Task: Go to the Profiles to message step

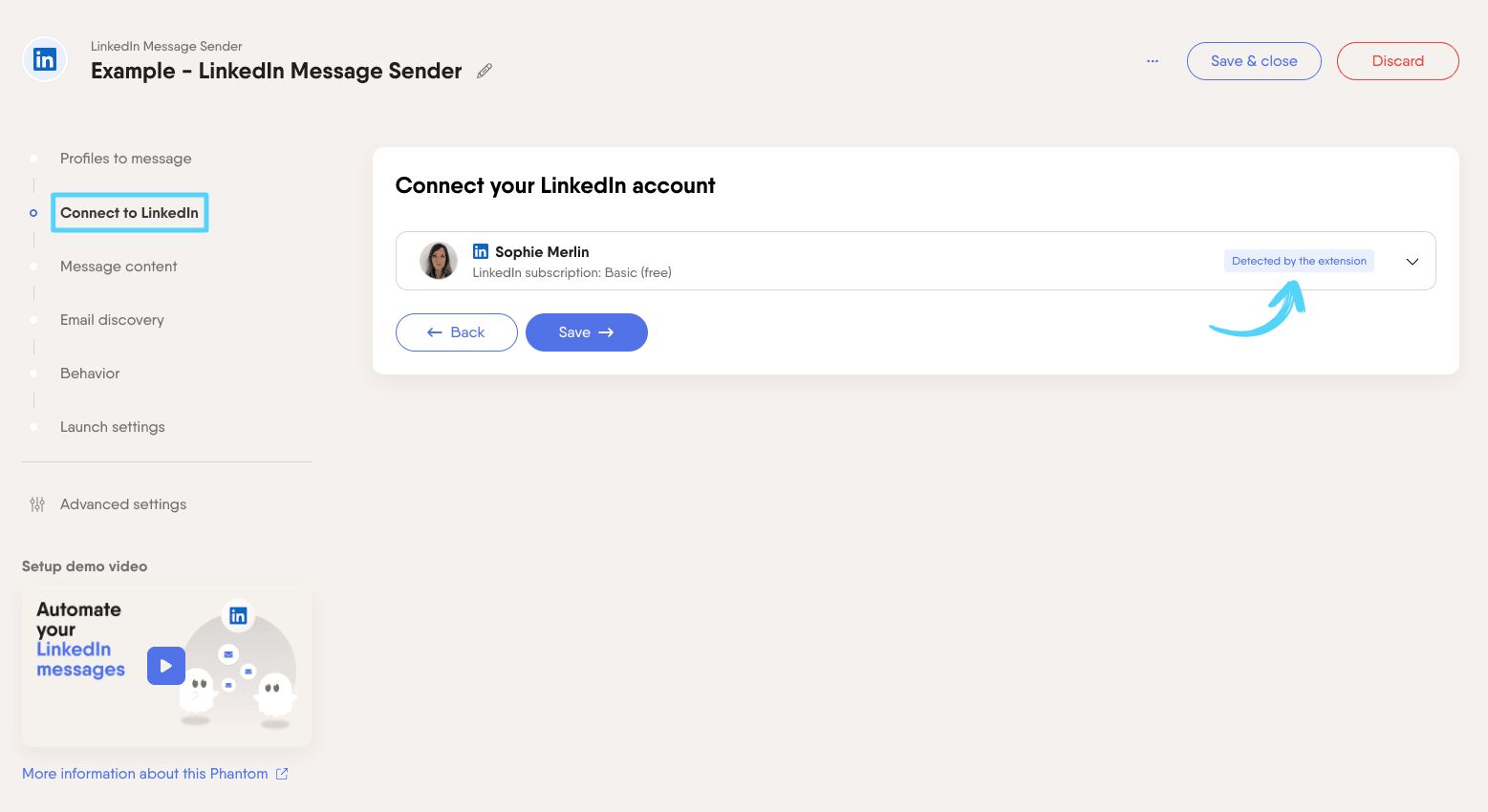Action: coord(126,159)
